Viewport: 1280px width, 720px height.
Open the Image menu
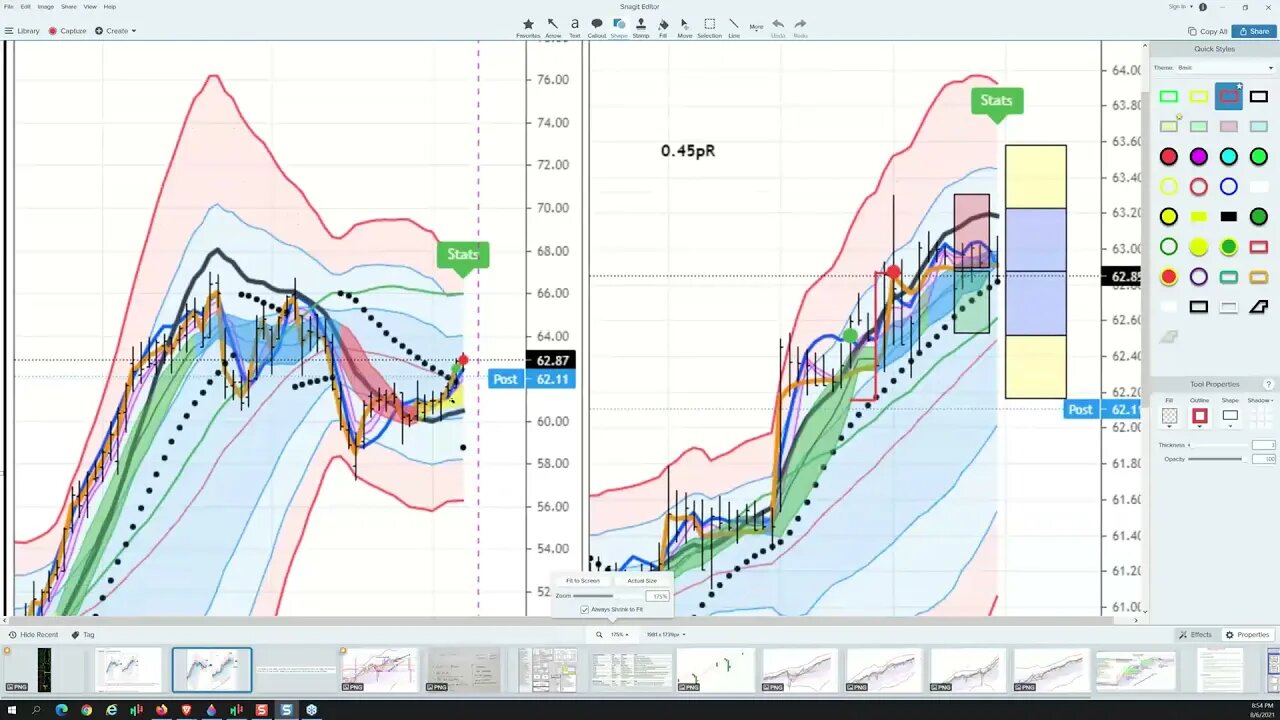pyautogui.click(x=45, y=6)
